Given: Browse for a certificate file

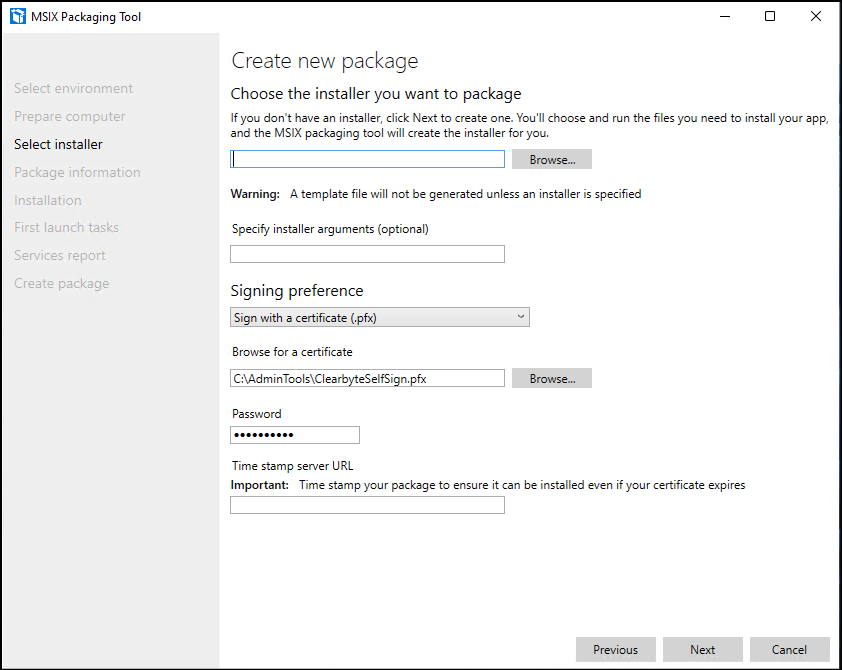Looking at the screenshot, I should coord(551,378).
